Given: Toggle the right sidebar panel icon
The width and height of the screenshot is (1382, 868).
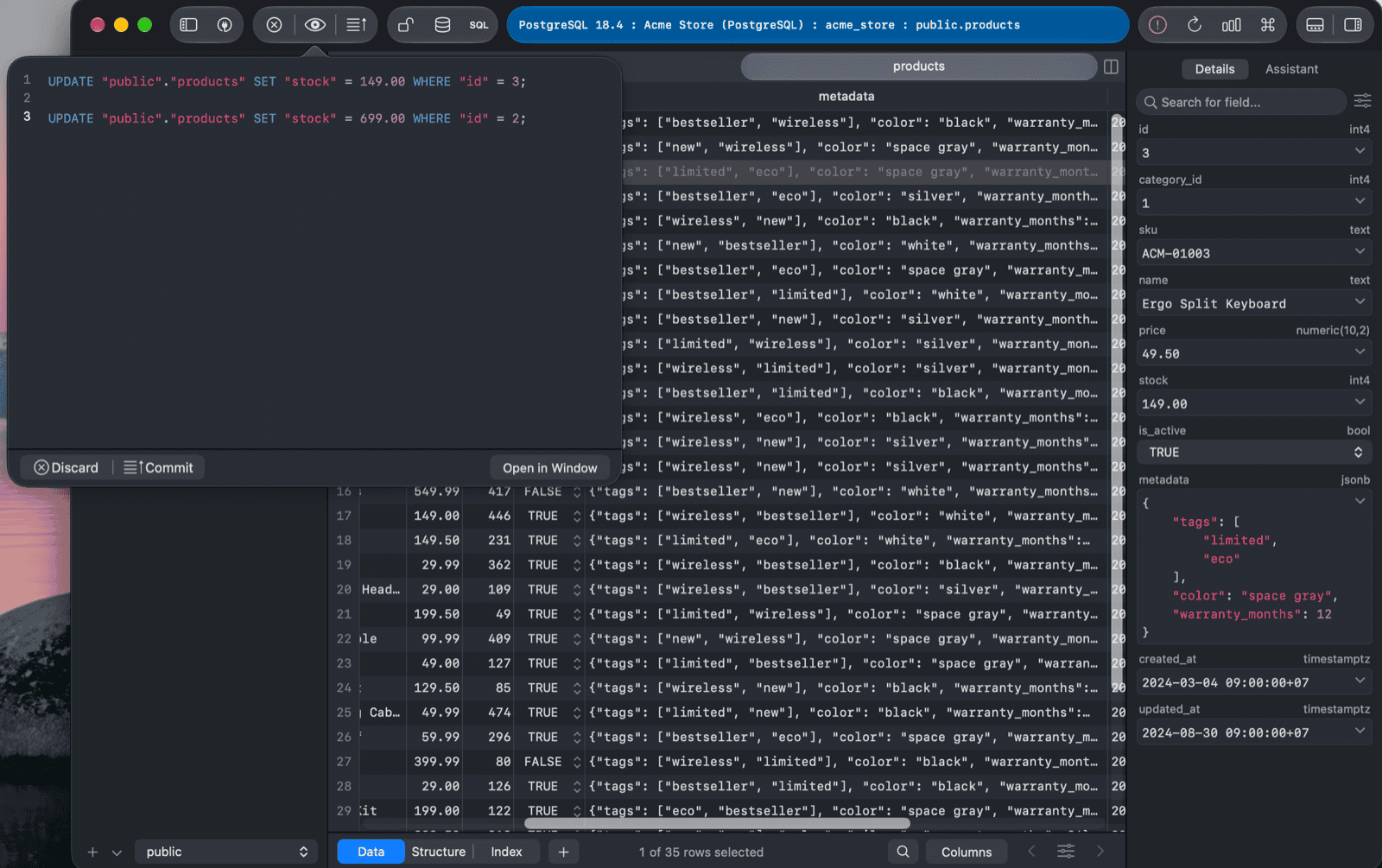Looking at the screenshot, I should pyautogui.click(x=1353, y=25).
